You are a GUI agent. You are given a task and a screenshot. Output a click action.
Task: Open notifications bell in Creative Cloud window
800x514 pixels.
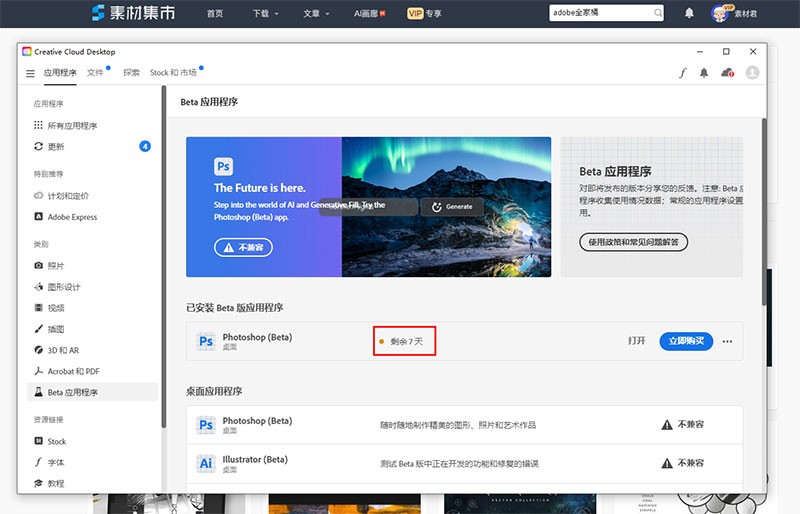tap(704, 73)
